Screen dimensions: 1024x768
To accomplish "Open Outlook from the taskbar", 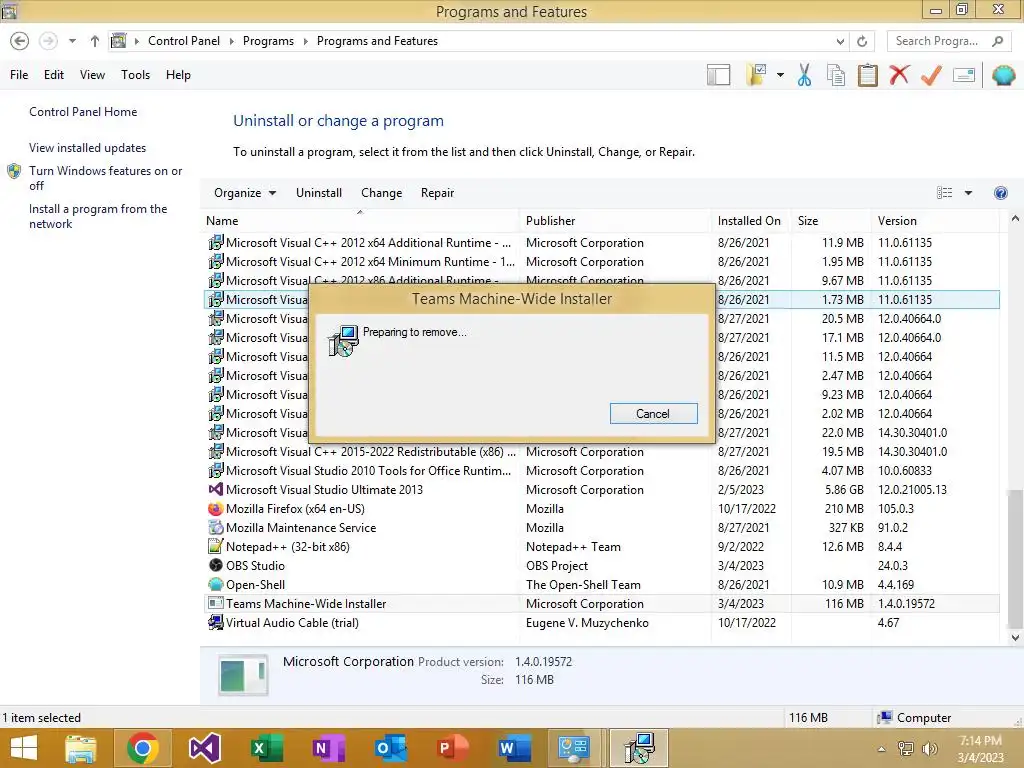I will tap(391, 748).
